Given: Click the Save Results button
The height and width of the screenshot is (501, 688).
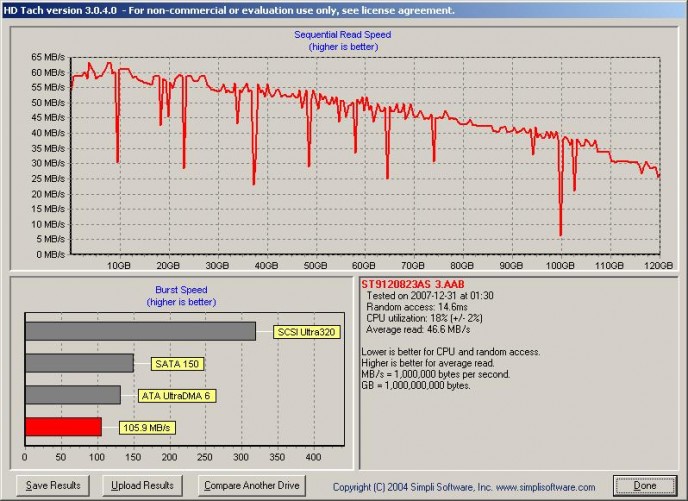Looking at the screenshot, I should pos(49,485).
